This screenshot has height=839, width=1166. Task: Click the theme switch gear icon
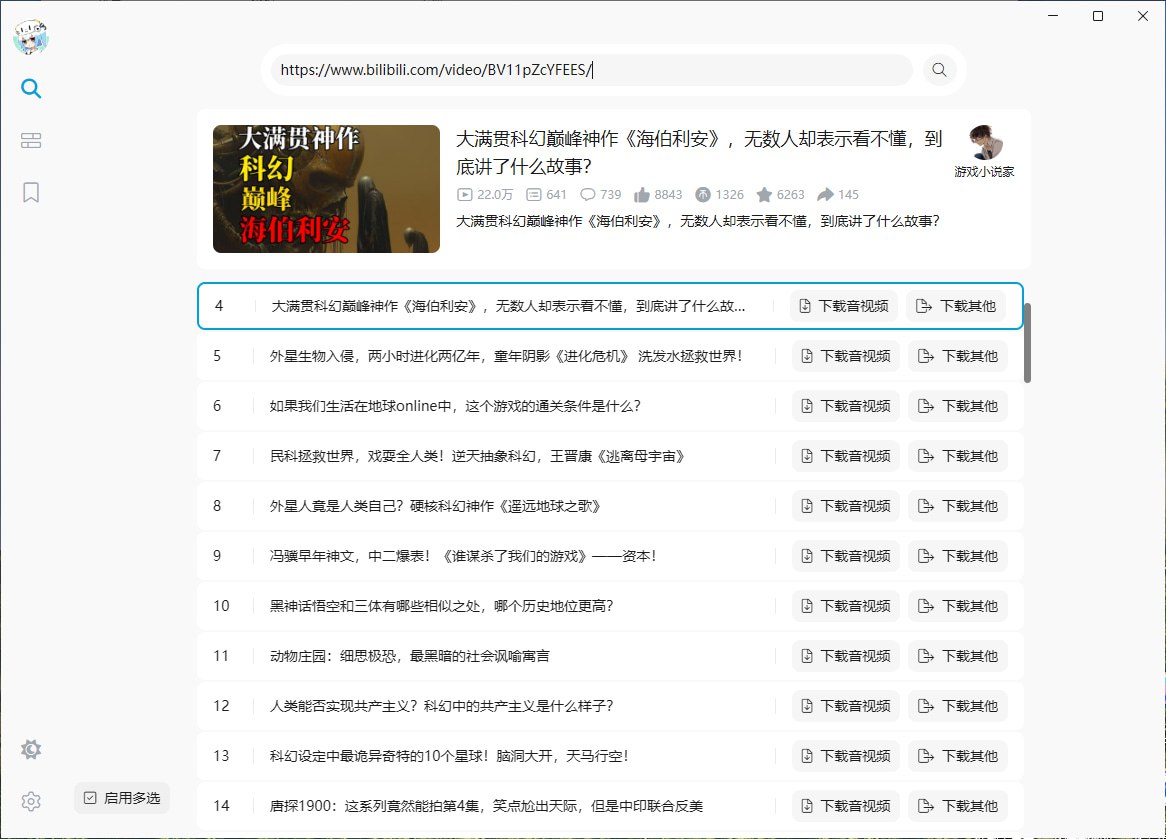tap(31, 749)
